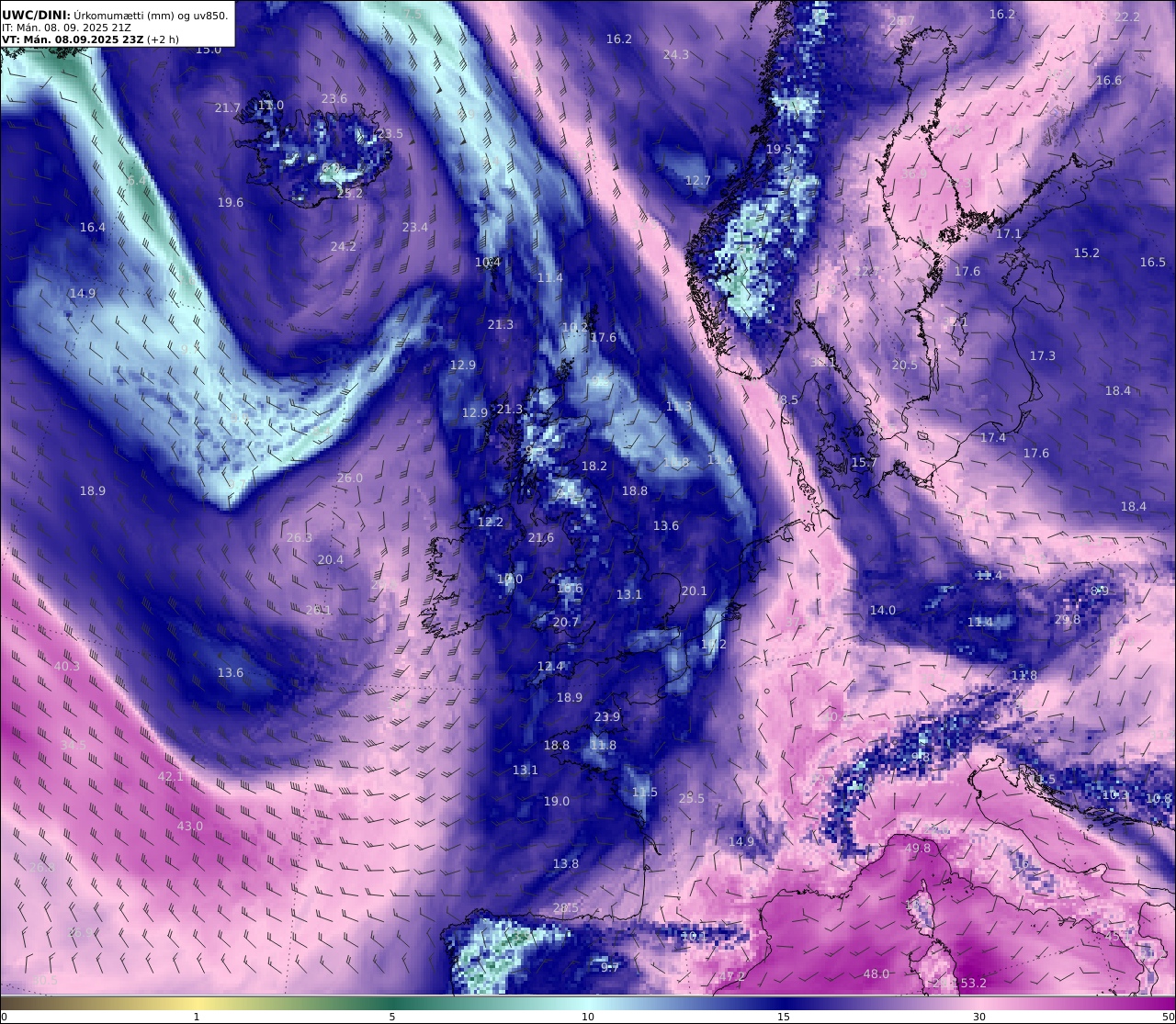Image resolution: width=1176 pixels, height=1024 pixels.
Task: Click the 21.6 value label
Action: [541, 538]
